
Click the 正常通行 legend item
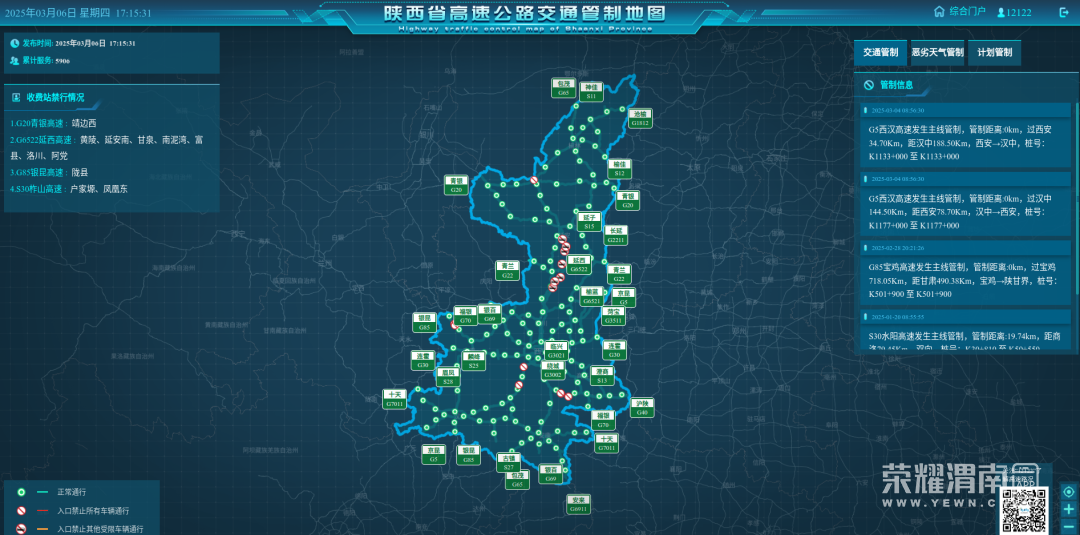click(71, 492)
